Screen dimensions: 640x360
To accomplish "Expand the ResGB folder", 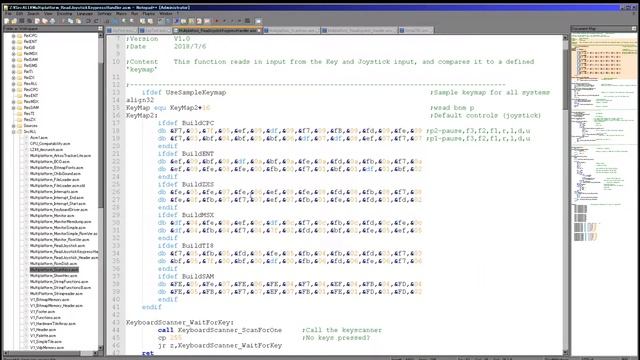I will (x=13, y=47).
